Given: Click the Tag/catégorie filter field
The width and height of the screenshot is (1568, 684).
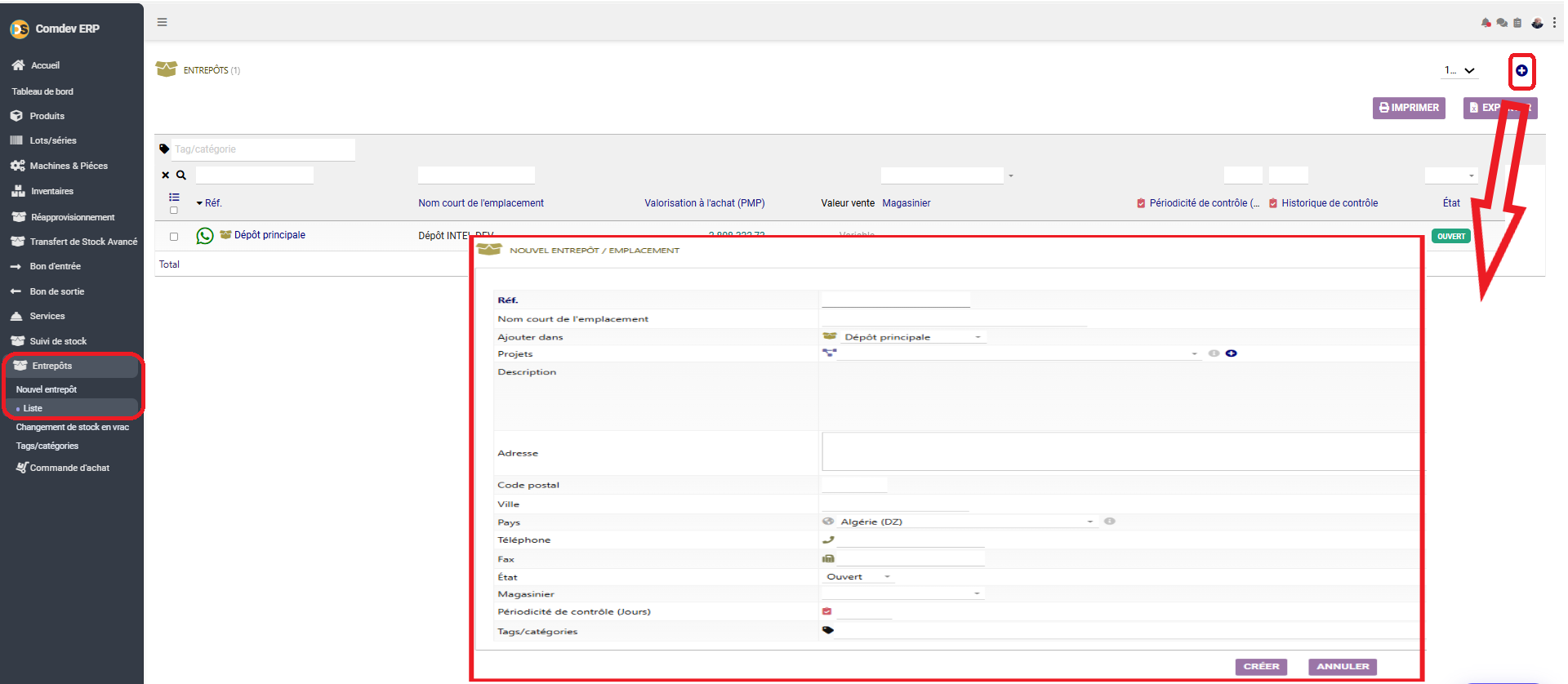Looking at the screenshot, I should 263,149.
